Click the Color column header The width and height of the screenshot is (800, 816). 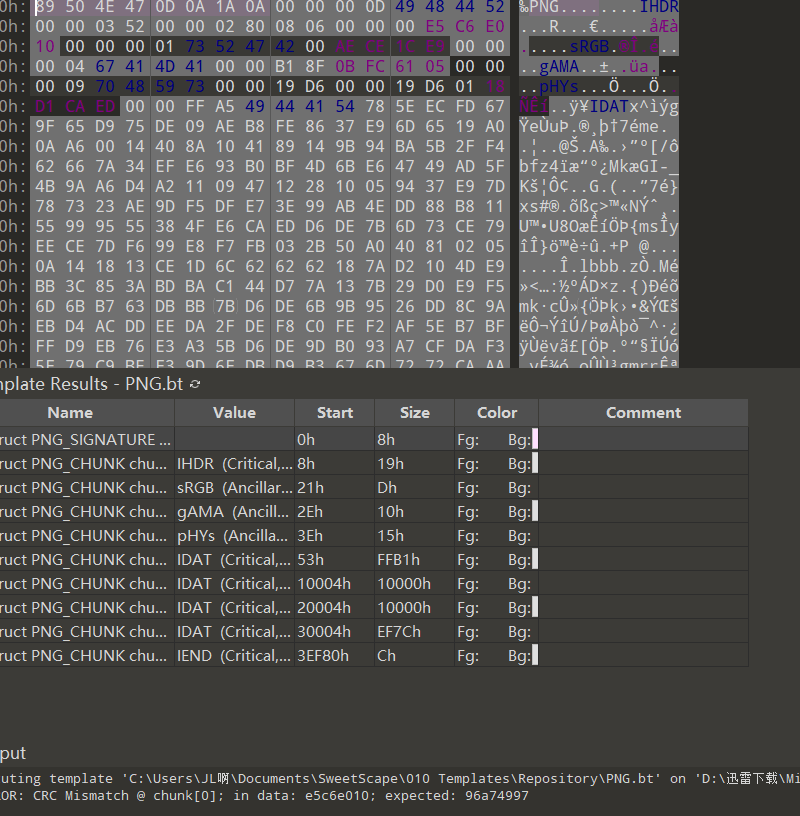click(497, 412)
